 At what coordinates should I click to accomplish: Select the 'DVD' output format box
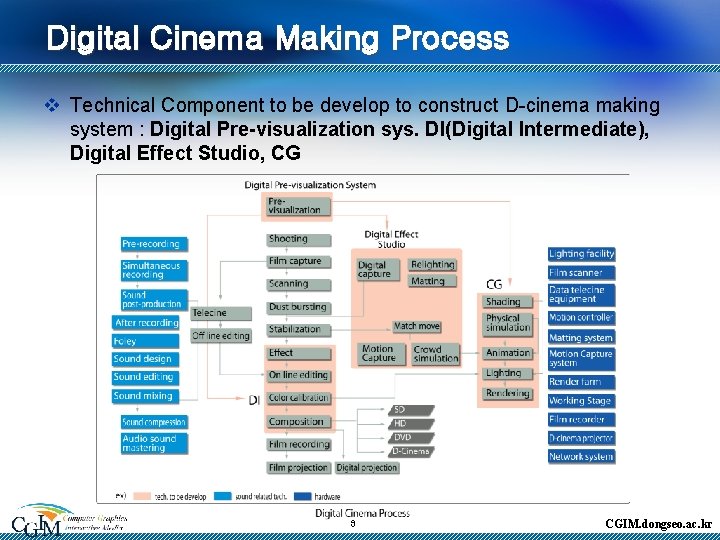point(411,438)
